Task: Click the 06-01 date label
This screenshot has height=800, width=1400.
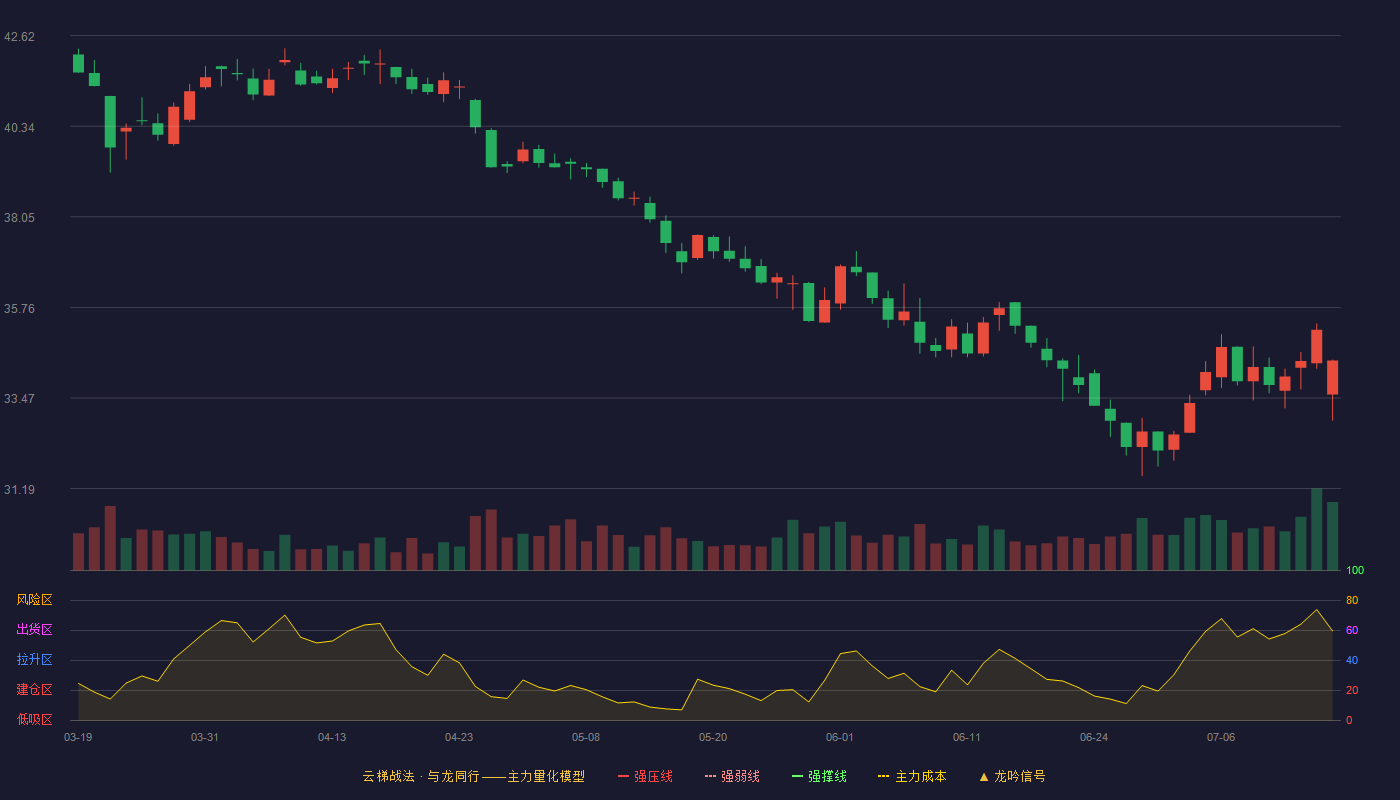Action: [840, 737]
